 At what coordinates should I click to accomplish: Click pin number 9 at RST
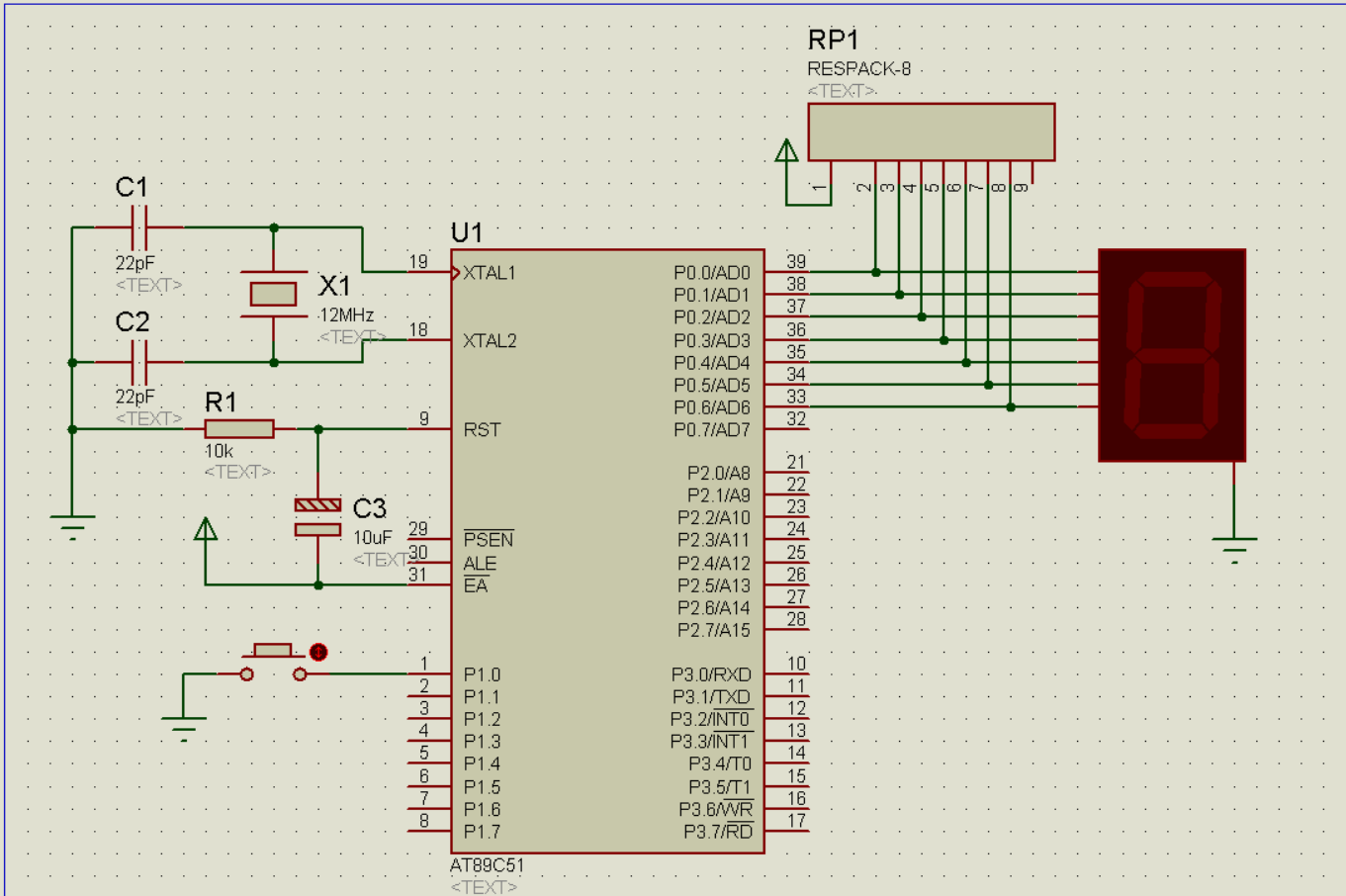coord(424,419)
